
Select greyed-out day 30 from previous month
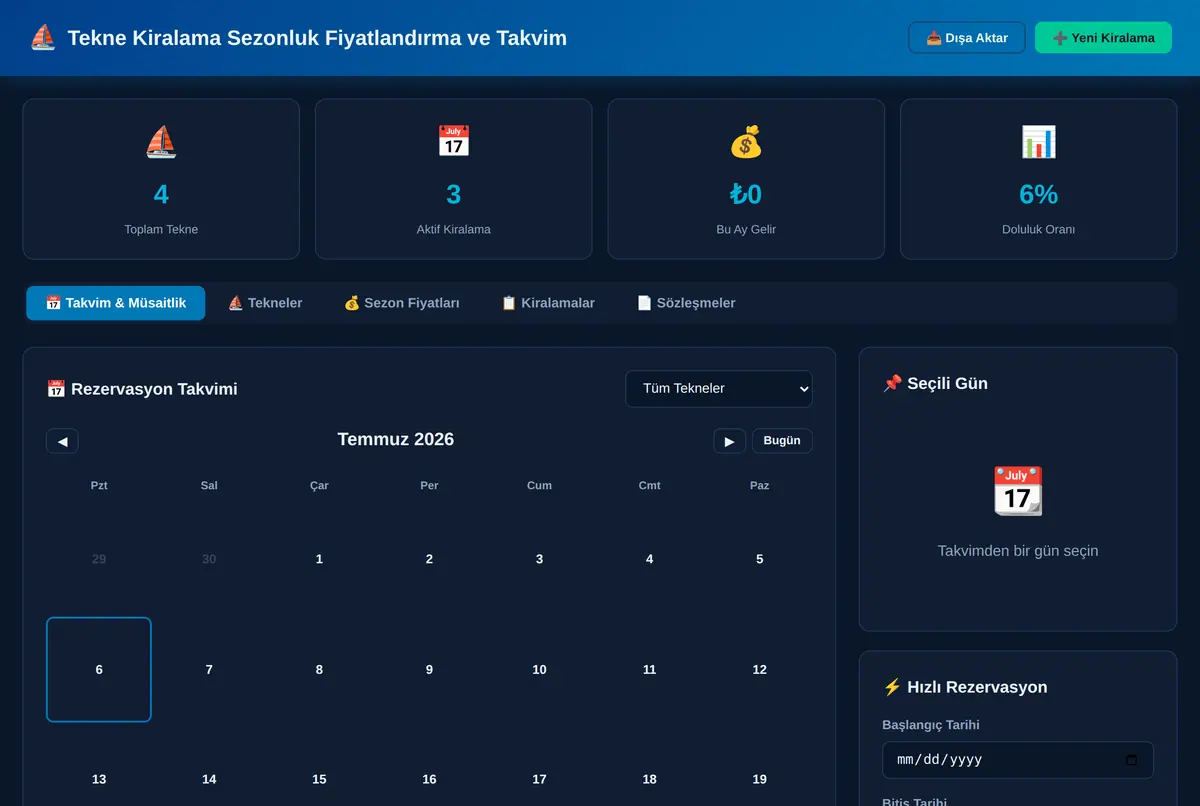(209, 559)
